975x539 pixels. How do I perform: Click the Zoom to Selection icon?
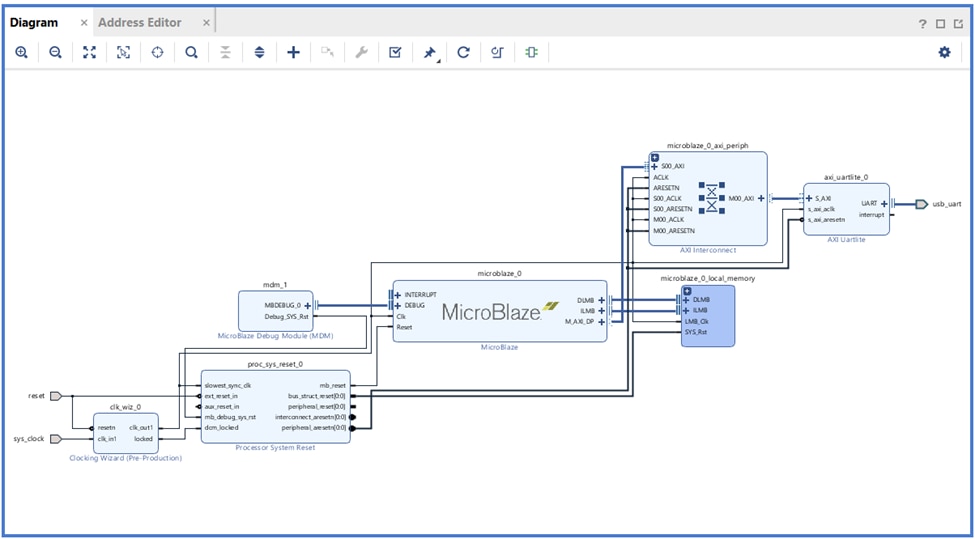click(x=124, y=53)
